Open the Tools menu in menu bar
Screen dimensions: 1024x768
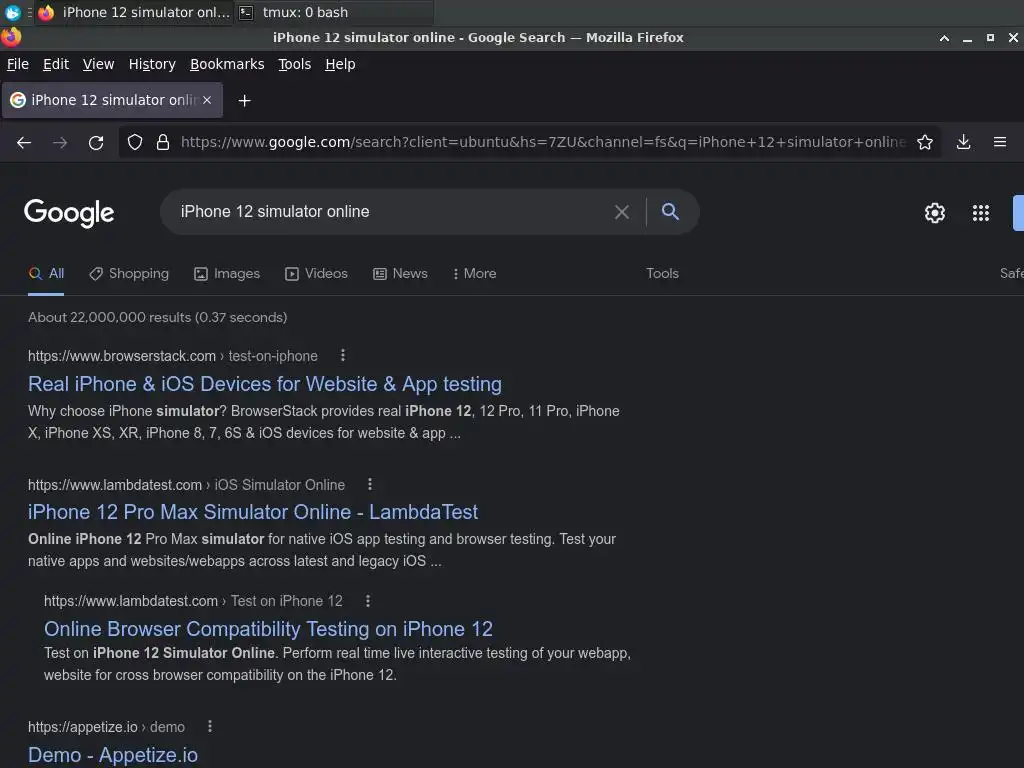pyautogui.click(x=295, y=64)
